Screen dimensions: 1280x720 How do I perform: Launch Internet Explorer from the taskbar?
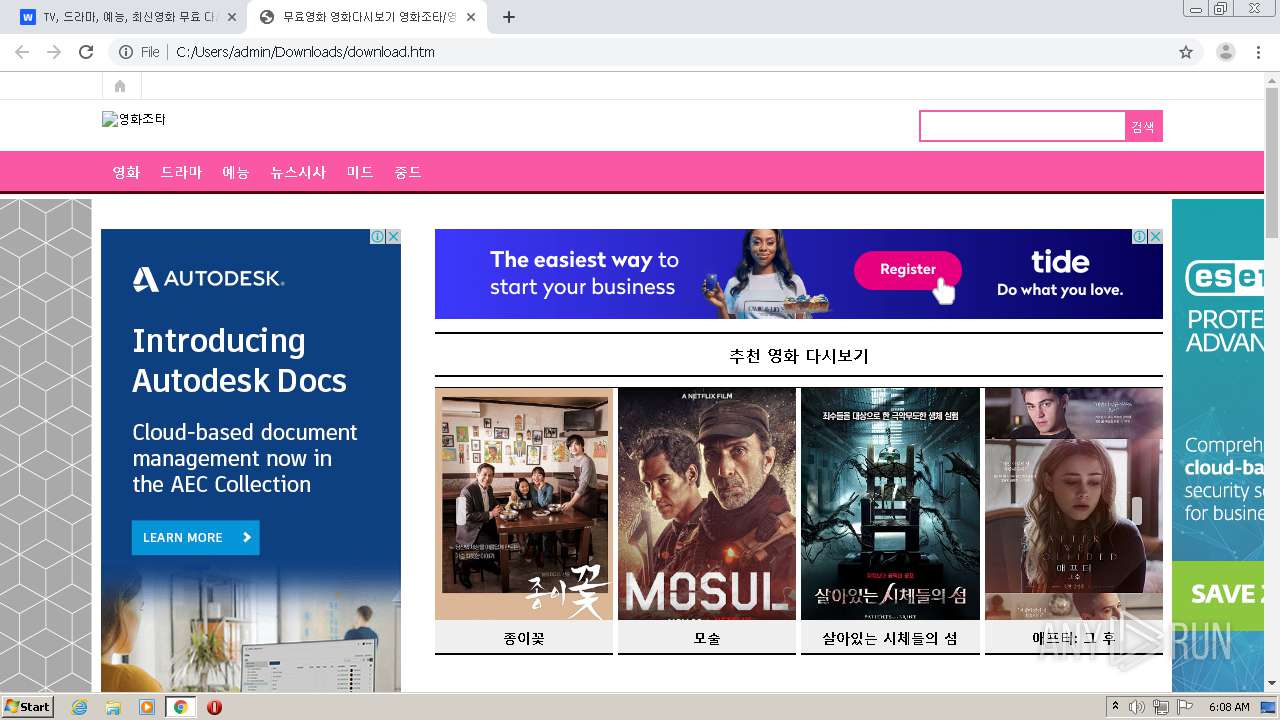79,707
